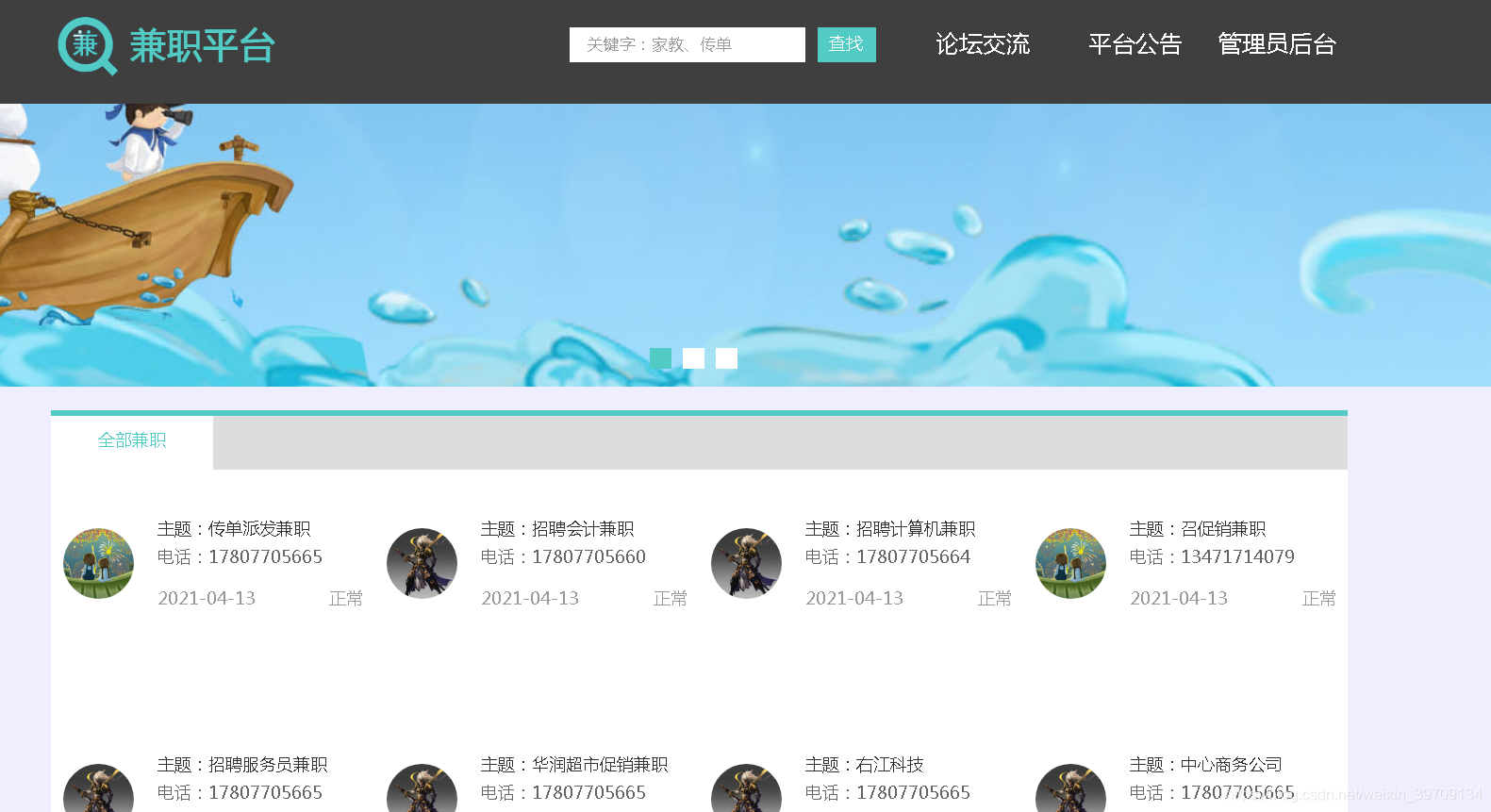
Task: Open the 主题：召促销兼职 job post
Action: pyautogui.click(x=1198, y=529)
